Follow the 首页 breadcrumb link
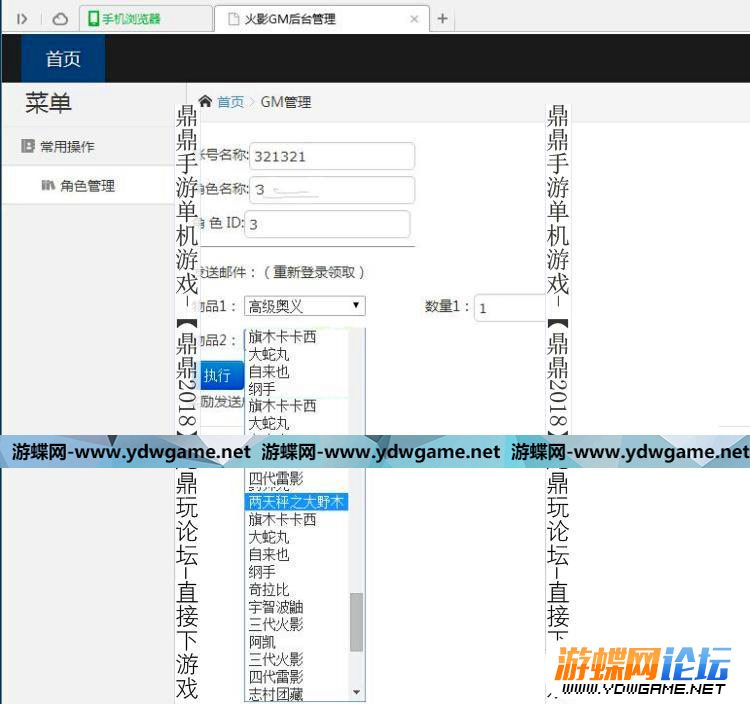This screenshot has height=704, width=750. 231,102
